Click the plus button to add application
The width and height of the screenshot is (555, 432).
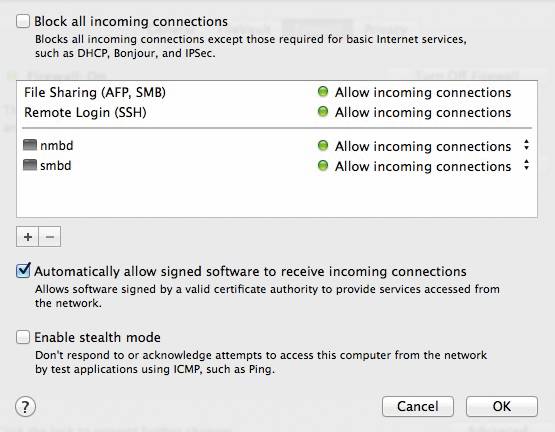(x=28, y=237)
